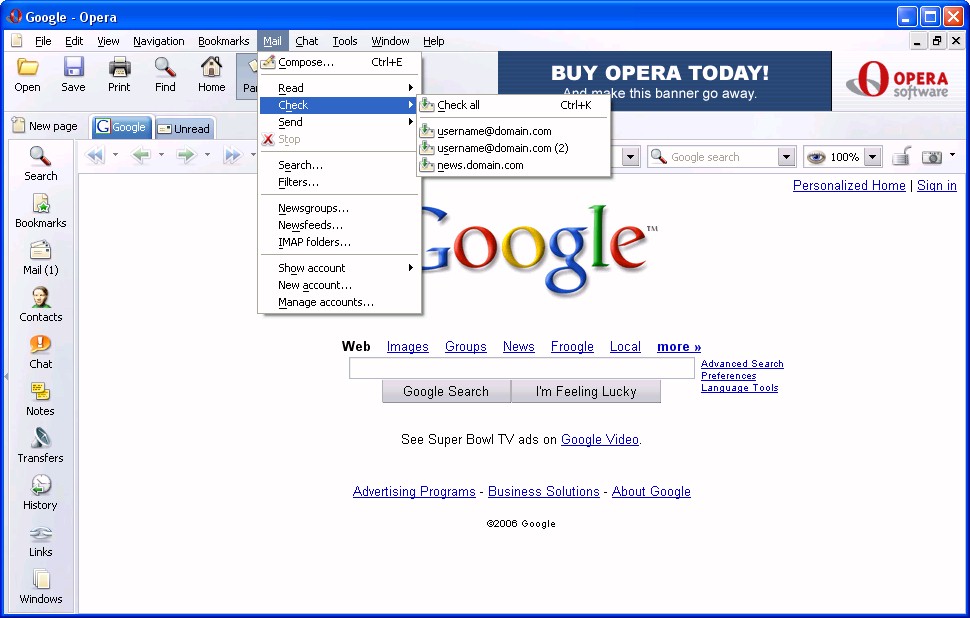This screenshot has height=618, width=970.
Task: Open the Back button history dropdown
Action: [161, 155]
